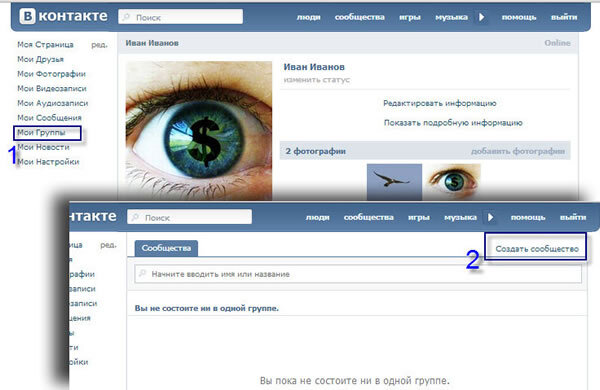Image resolution: width=600 pixels, height=390 pixels.
Task: Open 'люди' in the upper header
Action: (x=308, y=17)
